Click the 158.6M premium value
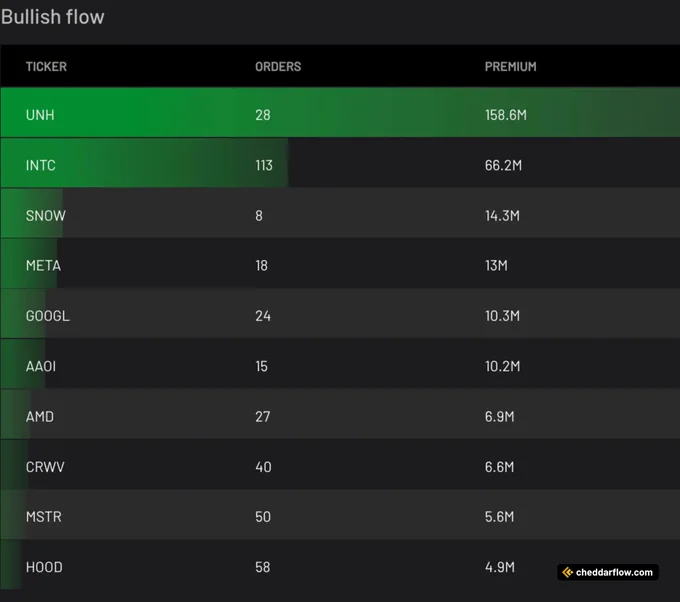Viewport: 680px width, 602px height. 506,115
